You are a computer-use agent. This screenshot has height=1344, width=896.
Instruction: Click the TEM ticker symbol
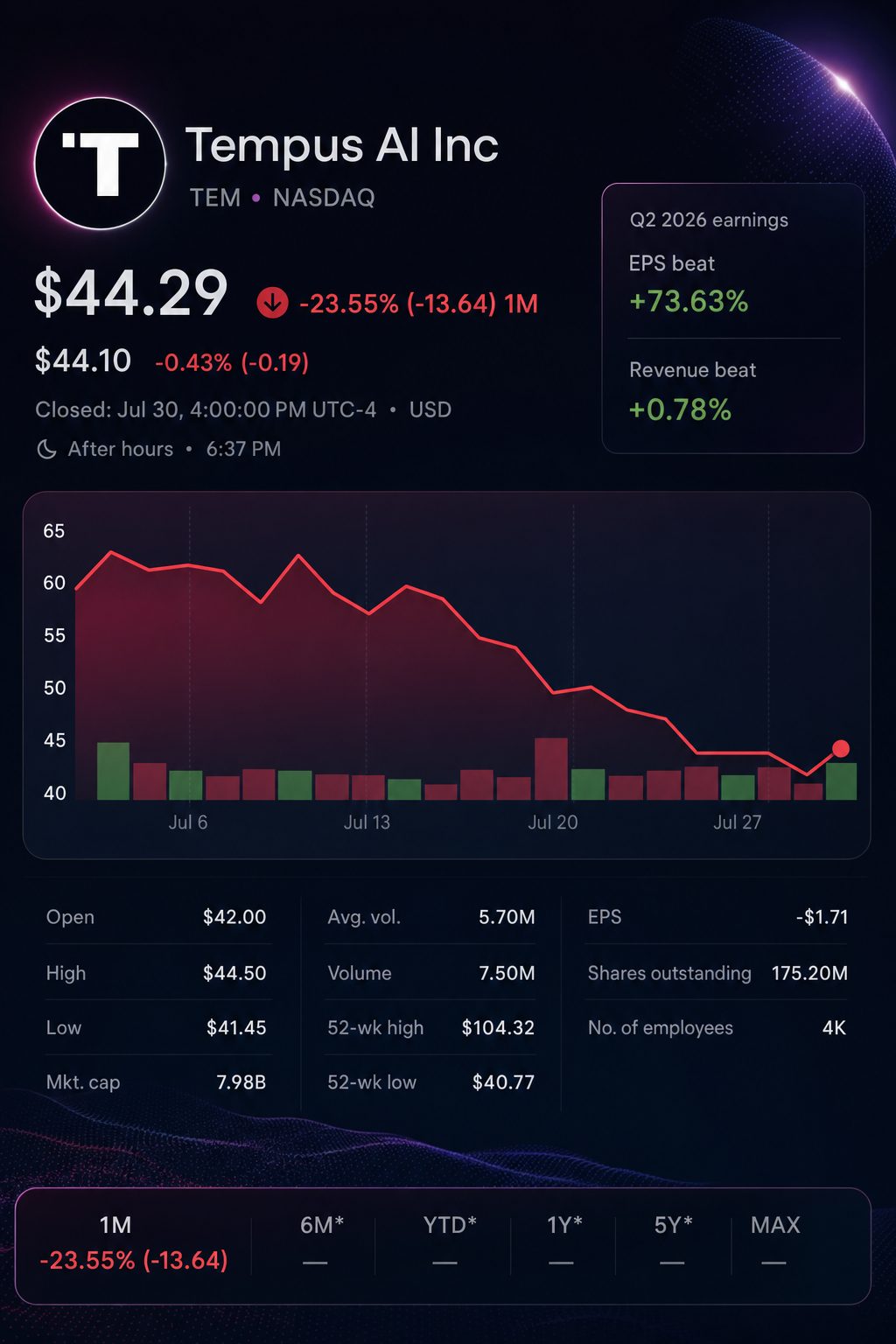215,198
